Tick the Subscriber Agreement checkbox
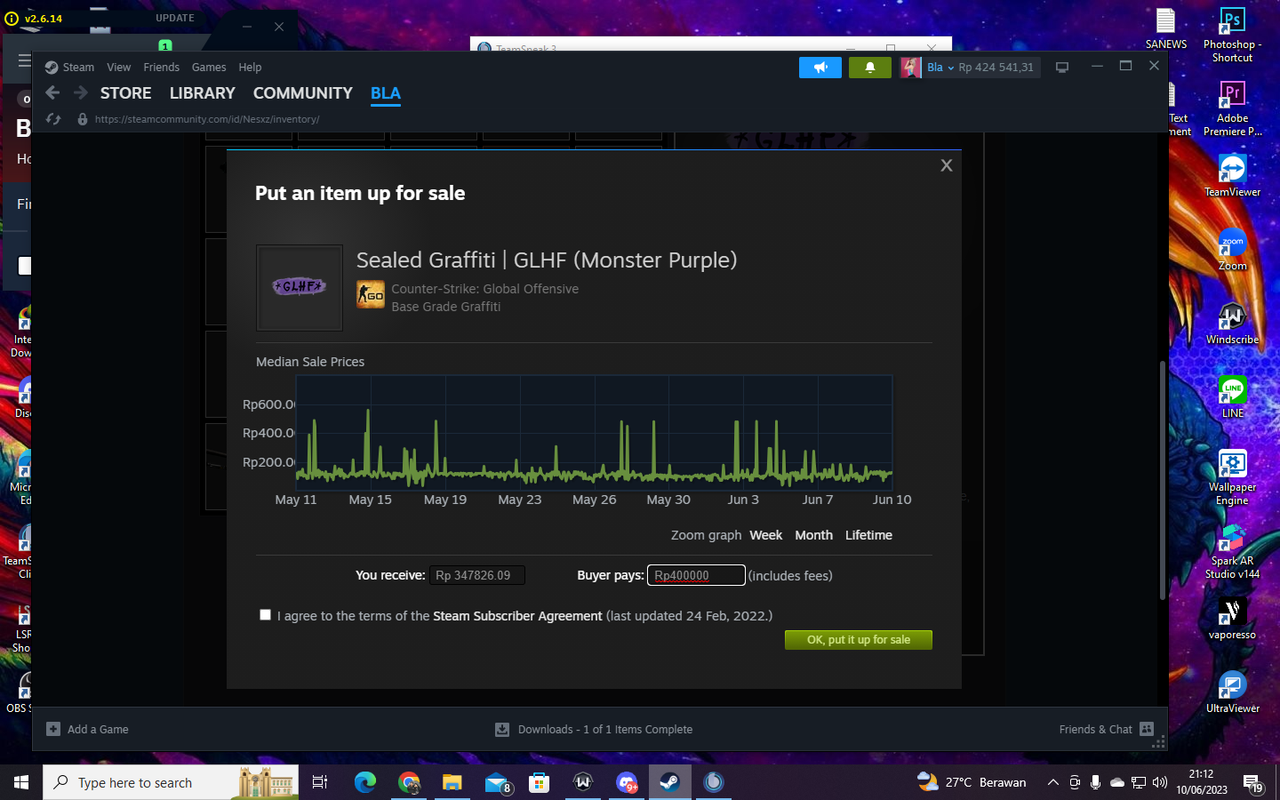This screenshot has width=1280, height=800. [265, 615]
